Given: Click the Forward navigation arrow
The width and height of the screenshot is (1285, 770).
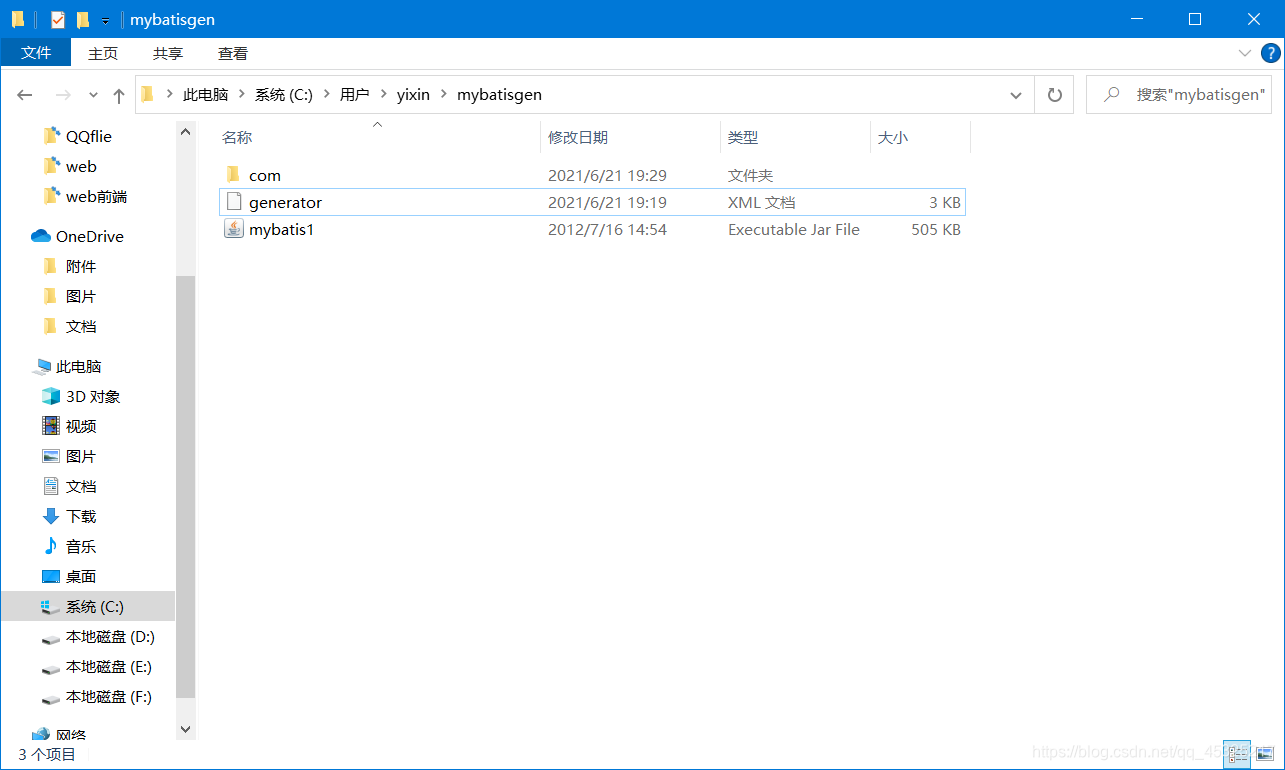Looking at the screenshot, I should coord(62,95).
